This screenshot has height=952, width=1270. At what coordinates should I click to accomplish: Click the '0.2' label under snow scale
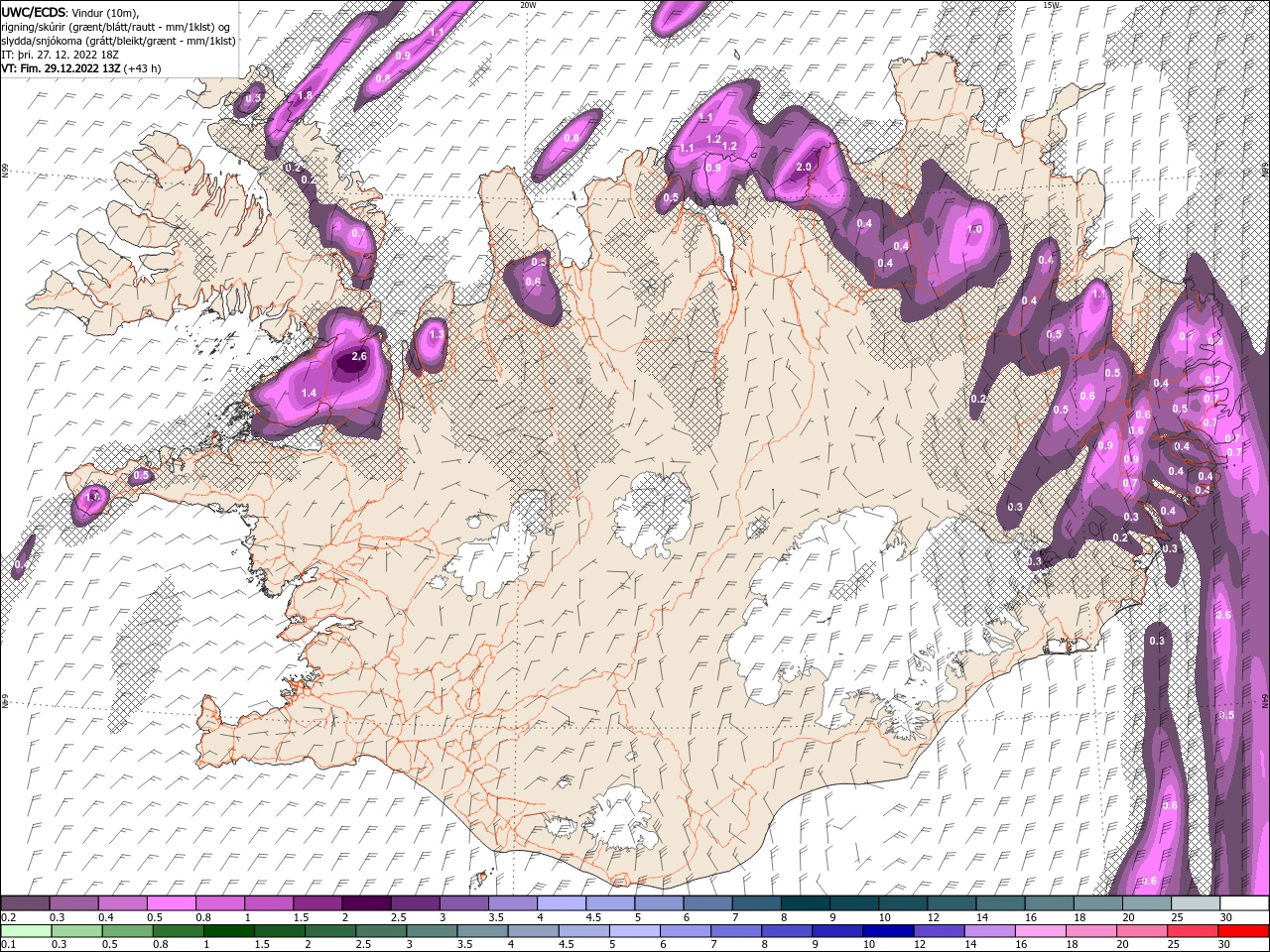[x=8, y=917]
